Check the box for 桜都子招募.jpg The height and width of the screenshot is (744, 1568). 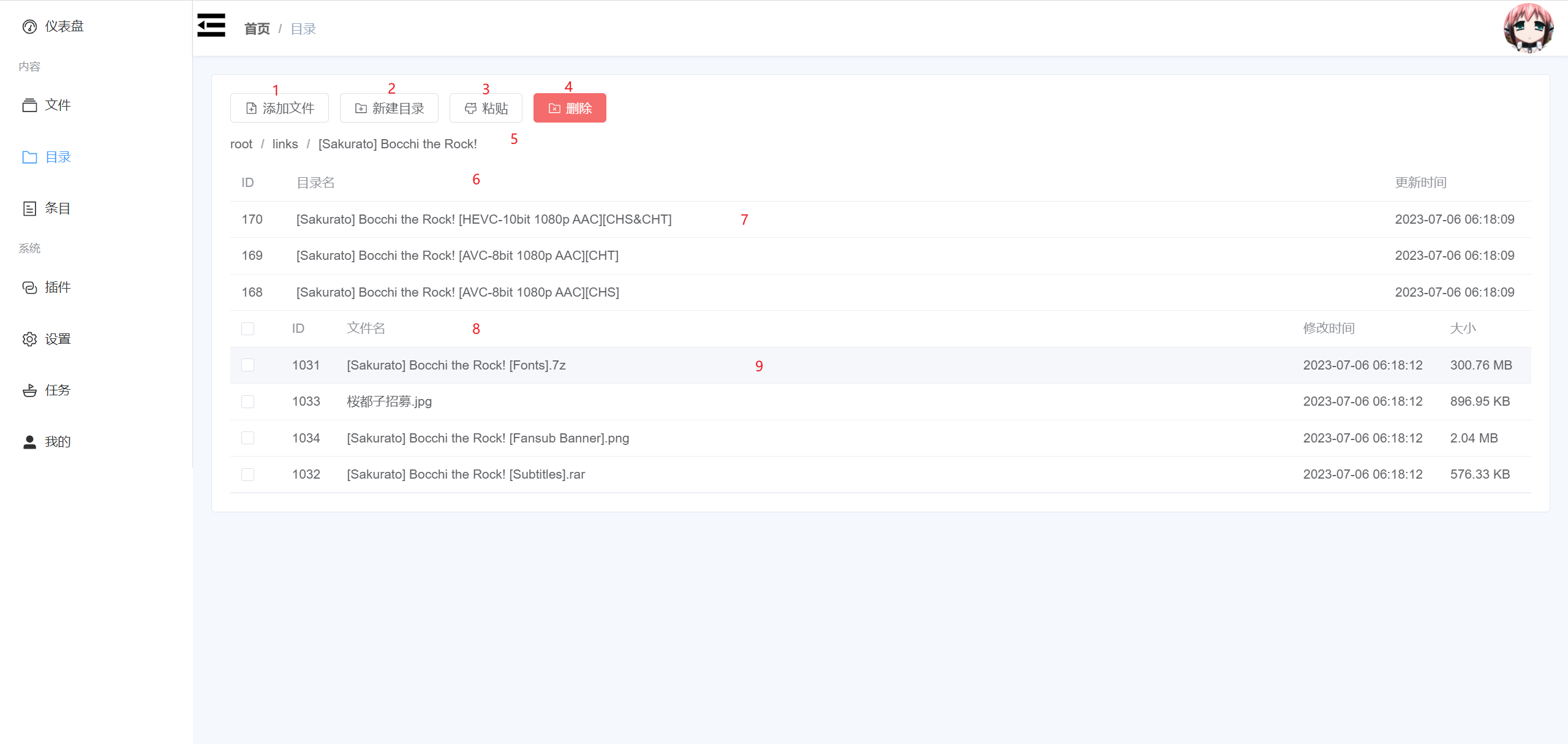[247, 401]
